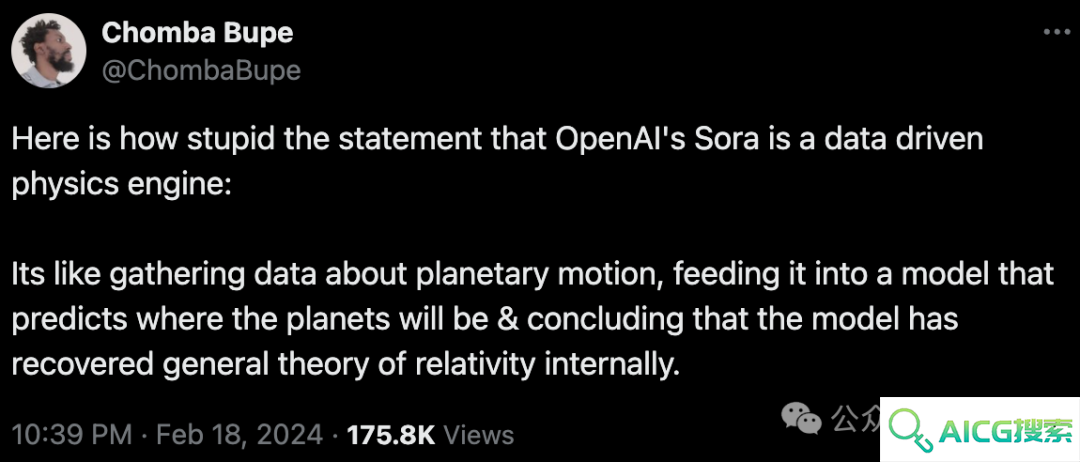The height and width of the screenshot is (462, 1080).
Task: Open the three-dot more options menu
Action: (x=1056, y=31)
